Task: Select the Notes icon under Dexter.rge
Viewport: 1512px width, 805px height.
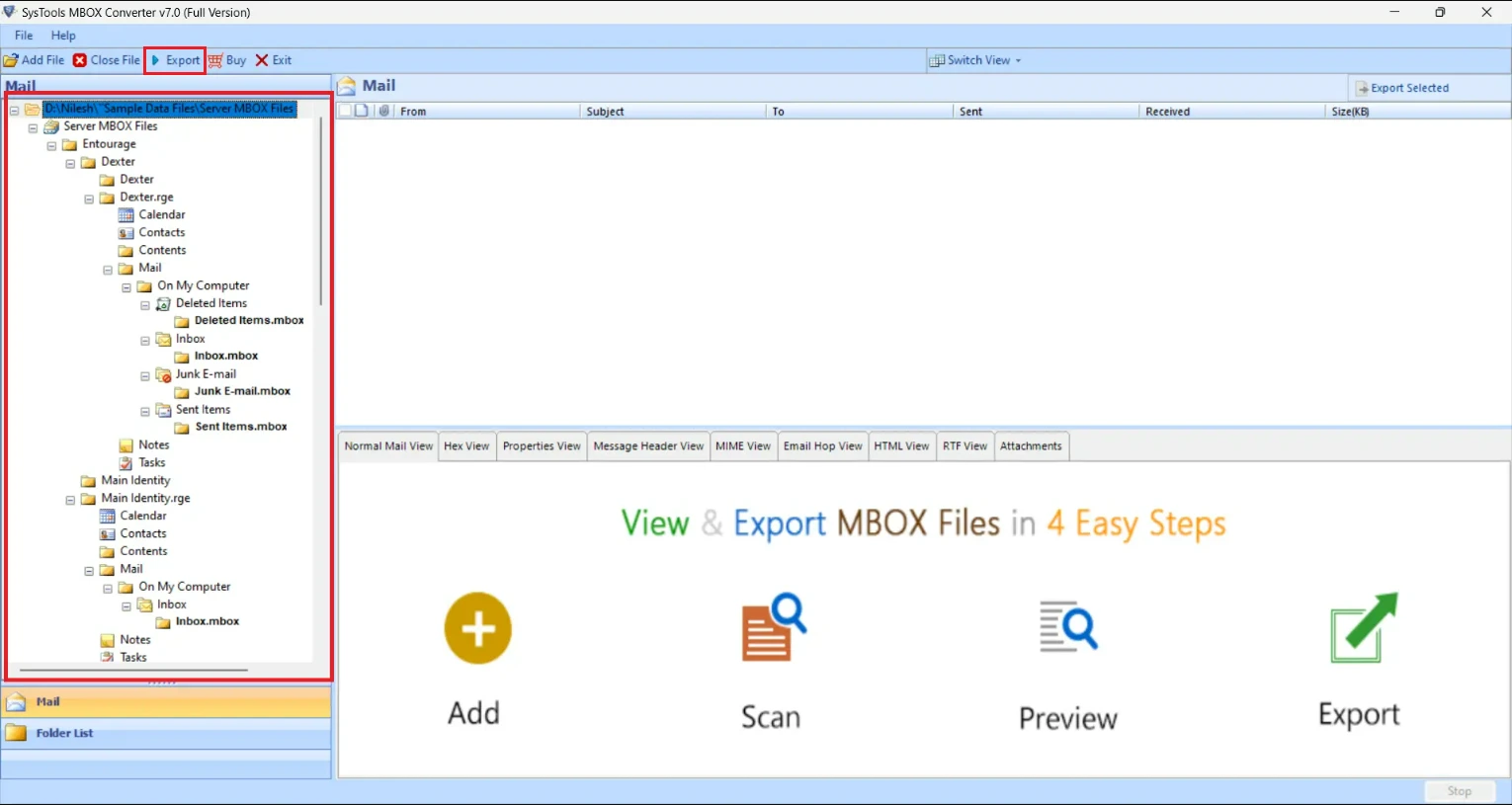Action: [126, 445]
